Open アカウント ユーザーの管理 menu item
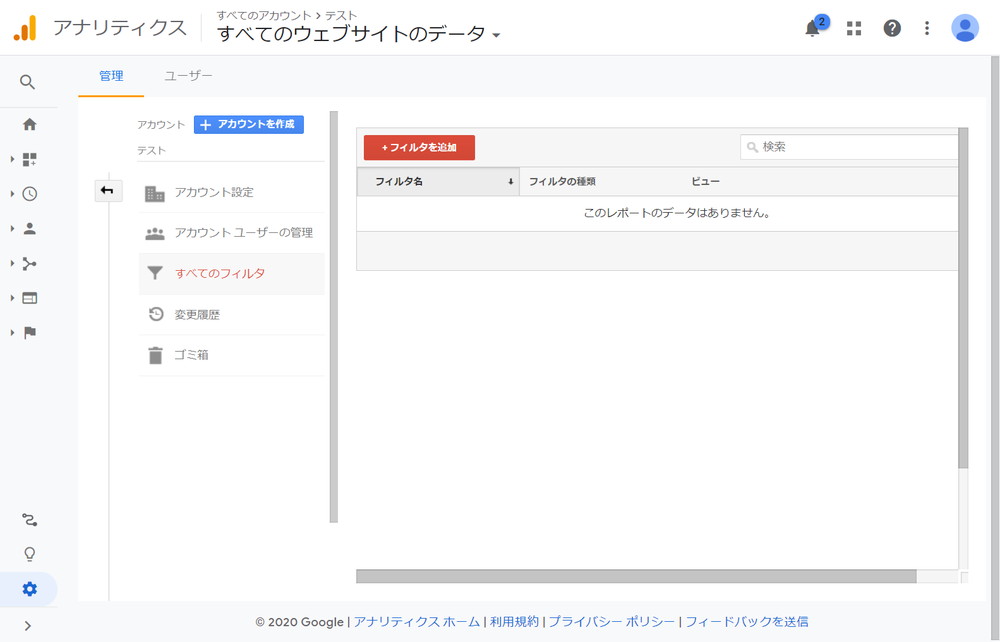 point(232,233)
